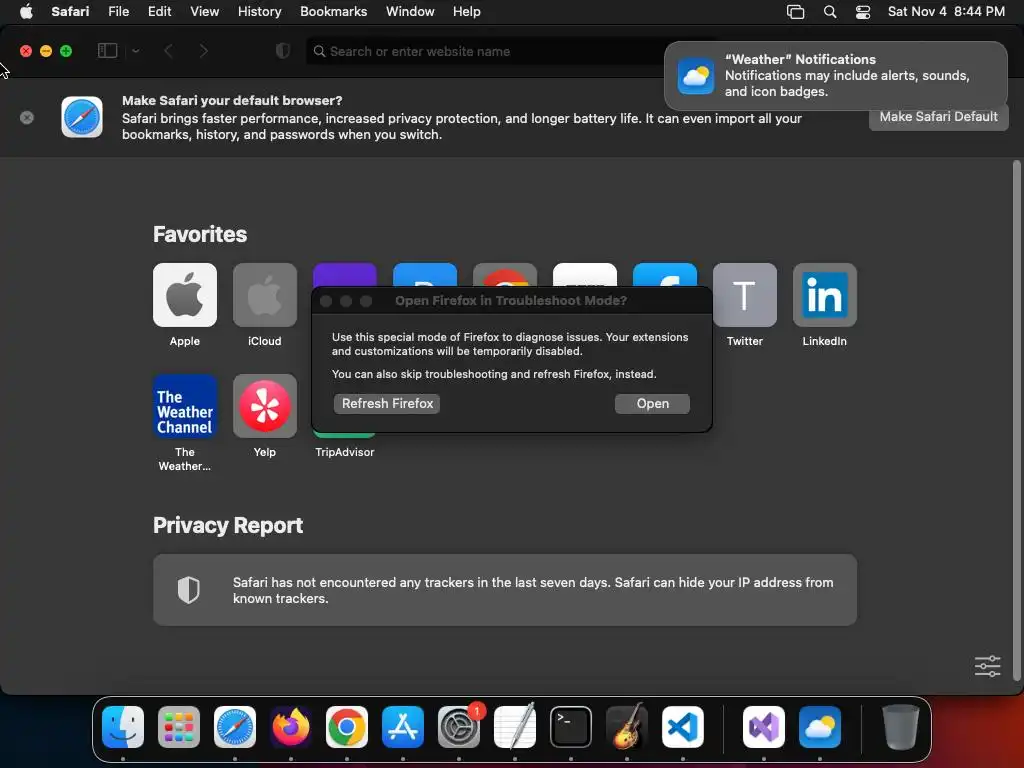Image resolution: width=1024 pixels, height=768 pixels.
Task: Open App Store from the Dock
Action: coord(402,727)
